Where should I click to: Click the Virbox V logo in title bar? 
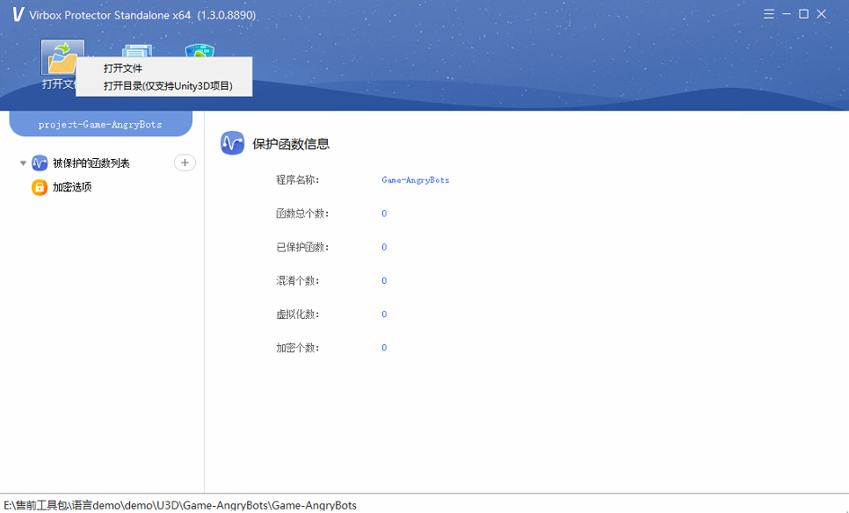click(18, 15)
